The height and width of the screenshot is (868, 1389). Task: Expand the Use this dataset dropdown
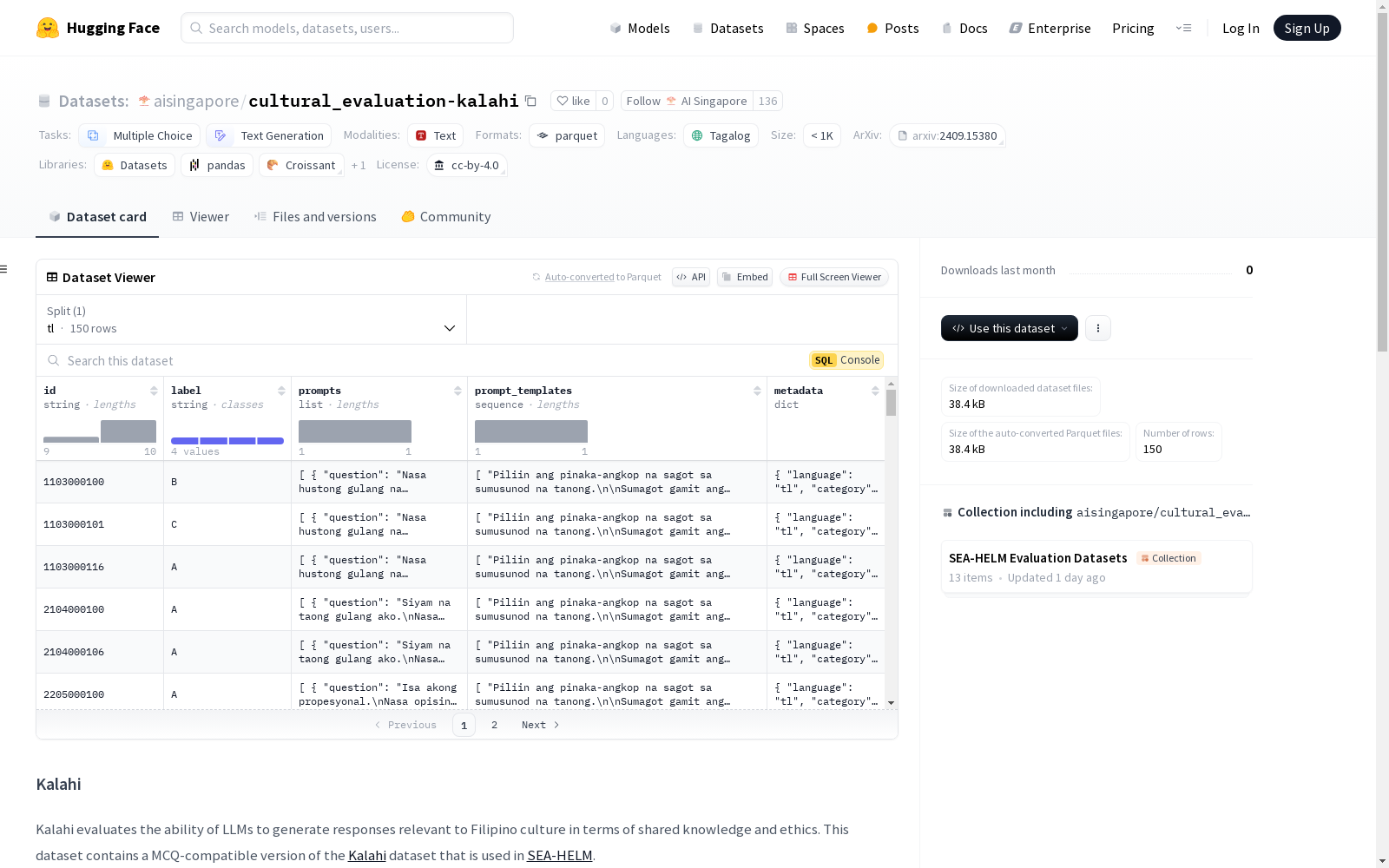point(1010,328)
